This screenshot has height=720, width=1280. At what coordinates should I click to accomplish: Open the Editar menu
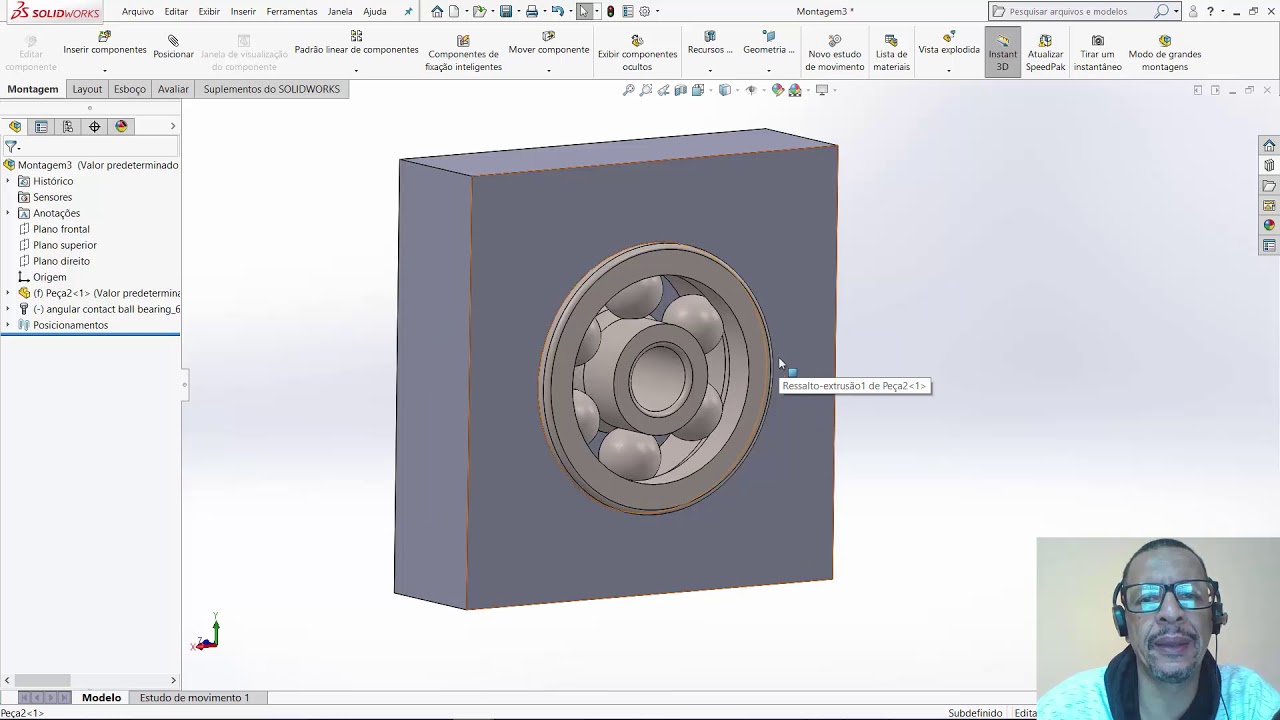coord(176,11)
